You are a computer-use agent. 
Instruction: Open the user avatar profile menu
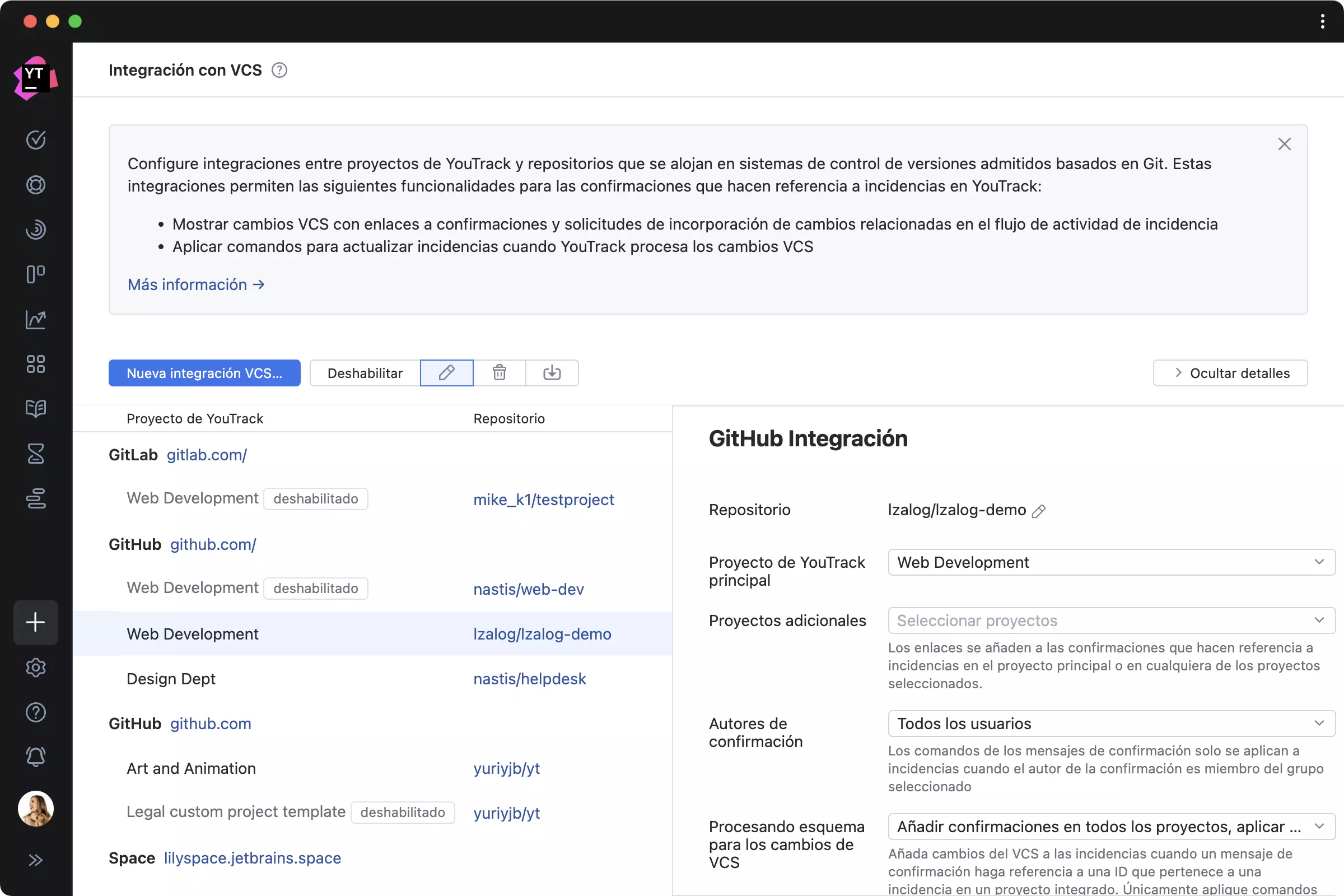click(x=35, y=808)
